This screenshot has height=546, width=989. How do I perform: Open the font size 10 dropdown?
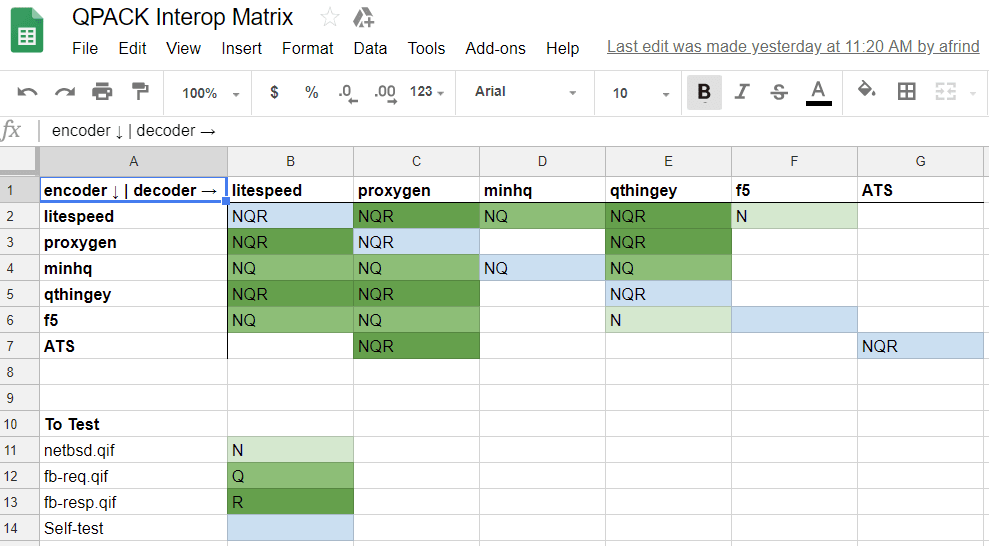click(640, 93)
